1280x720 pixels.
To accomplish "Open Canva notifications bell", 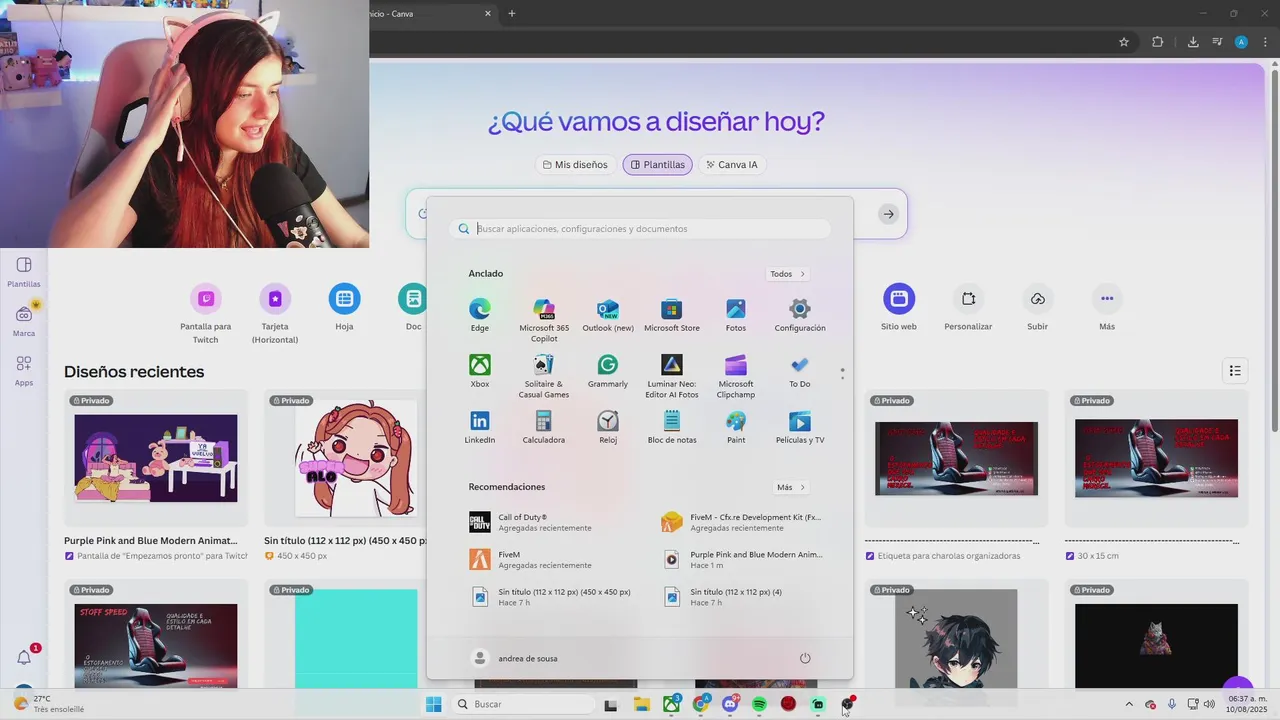I will click(x=24, y=657).
